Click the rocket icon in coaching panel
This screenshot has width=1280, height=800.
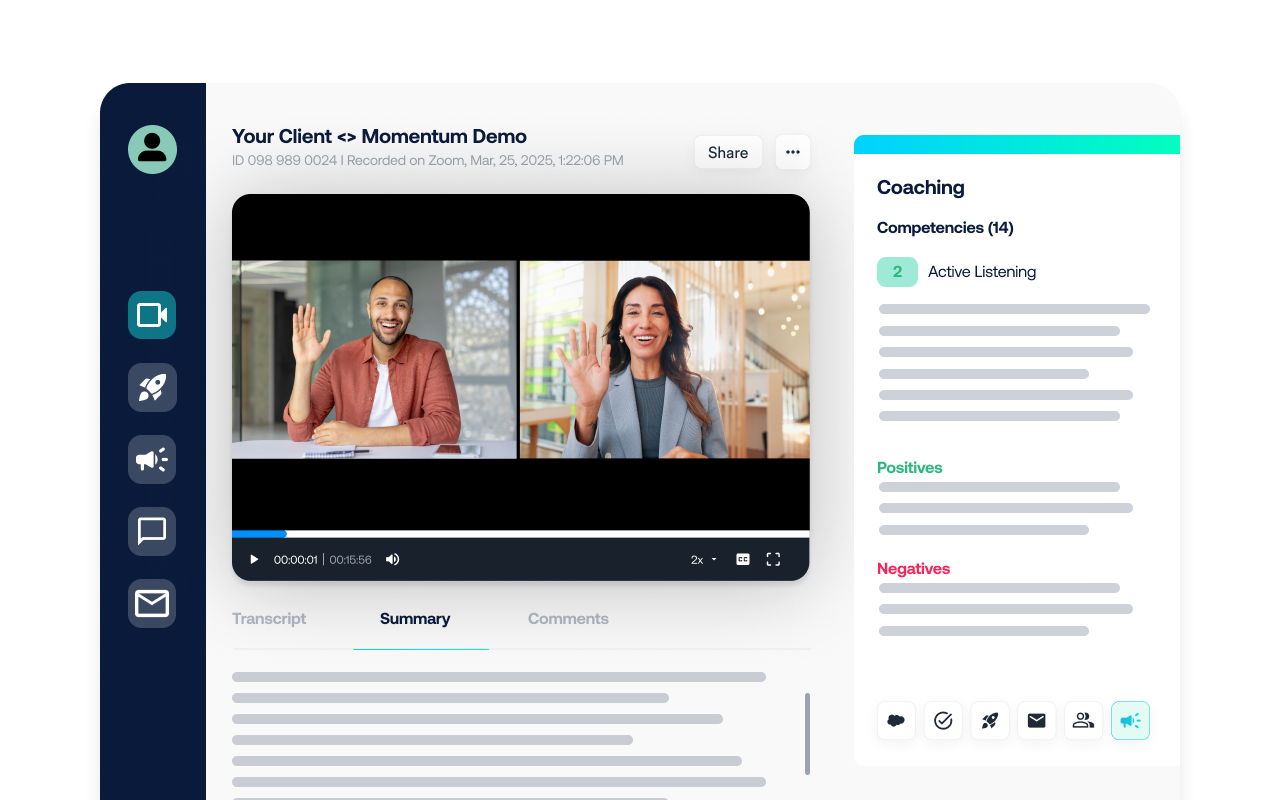[990, 720]
